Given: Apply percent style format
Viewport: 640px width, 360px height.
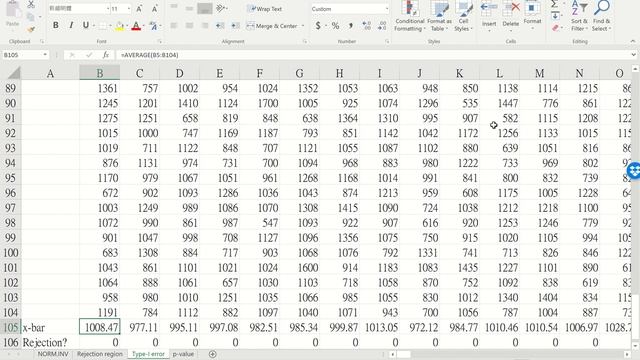Looking at the screenshot, I should pos(335,26).
